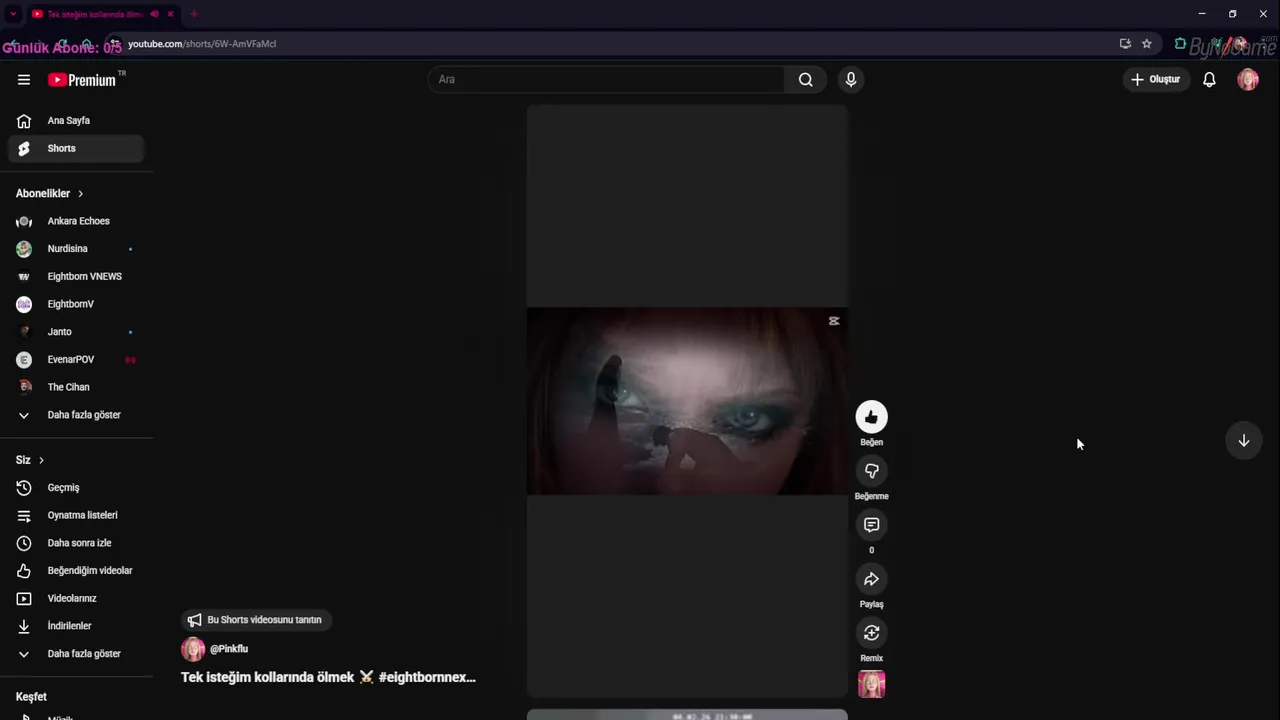Bookmark the page with star icon

[1147, 44]
